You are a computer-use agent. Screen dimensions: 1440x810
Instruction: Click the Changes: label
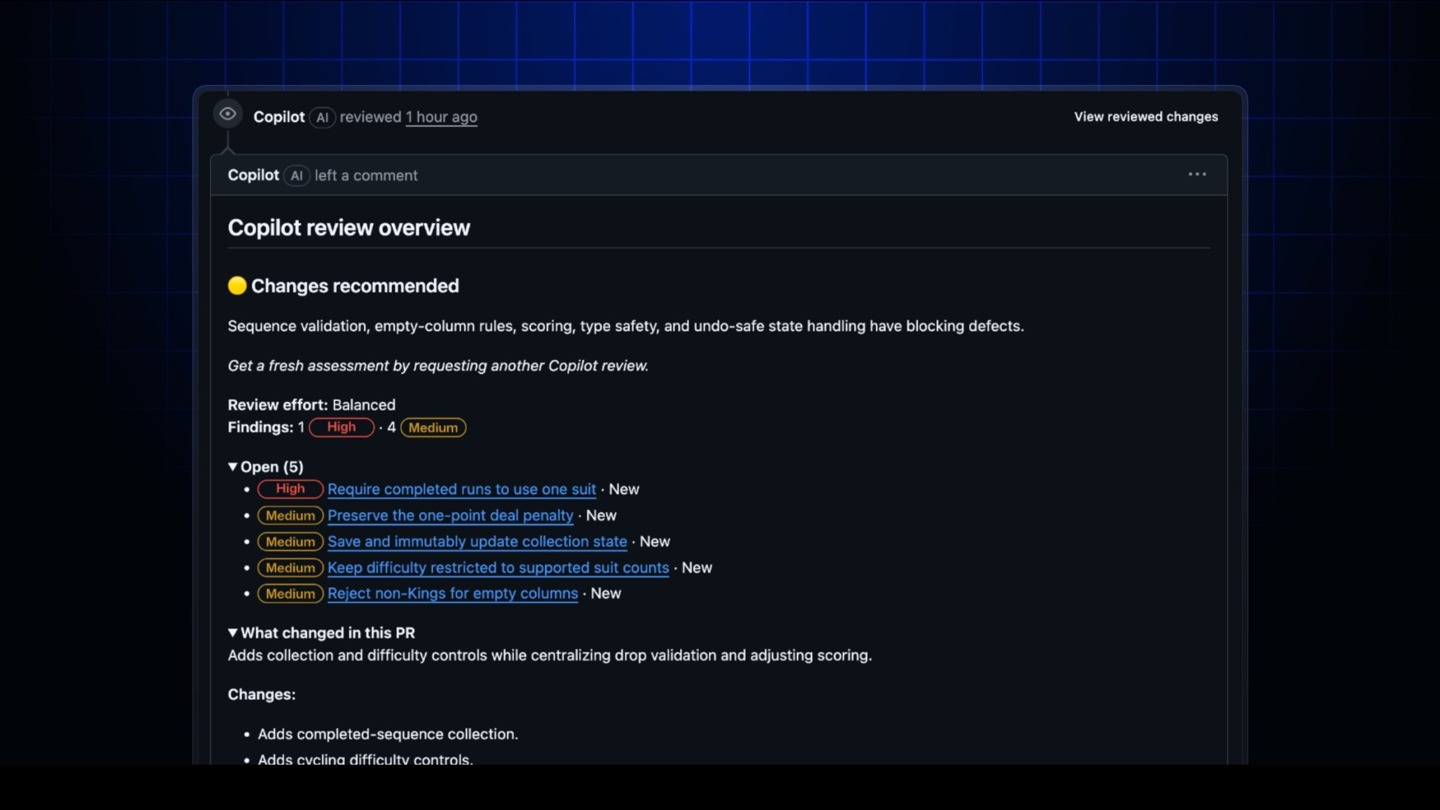point(262,694)
